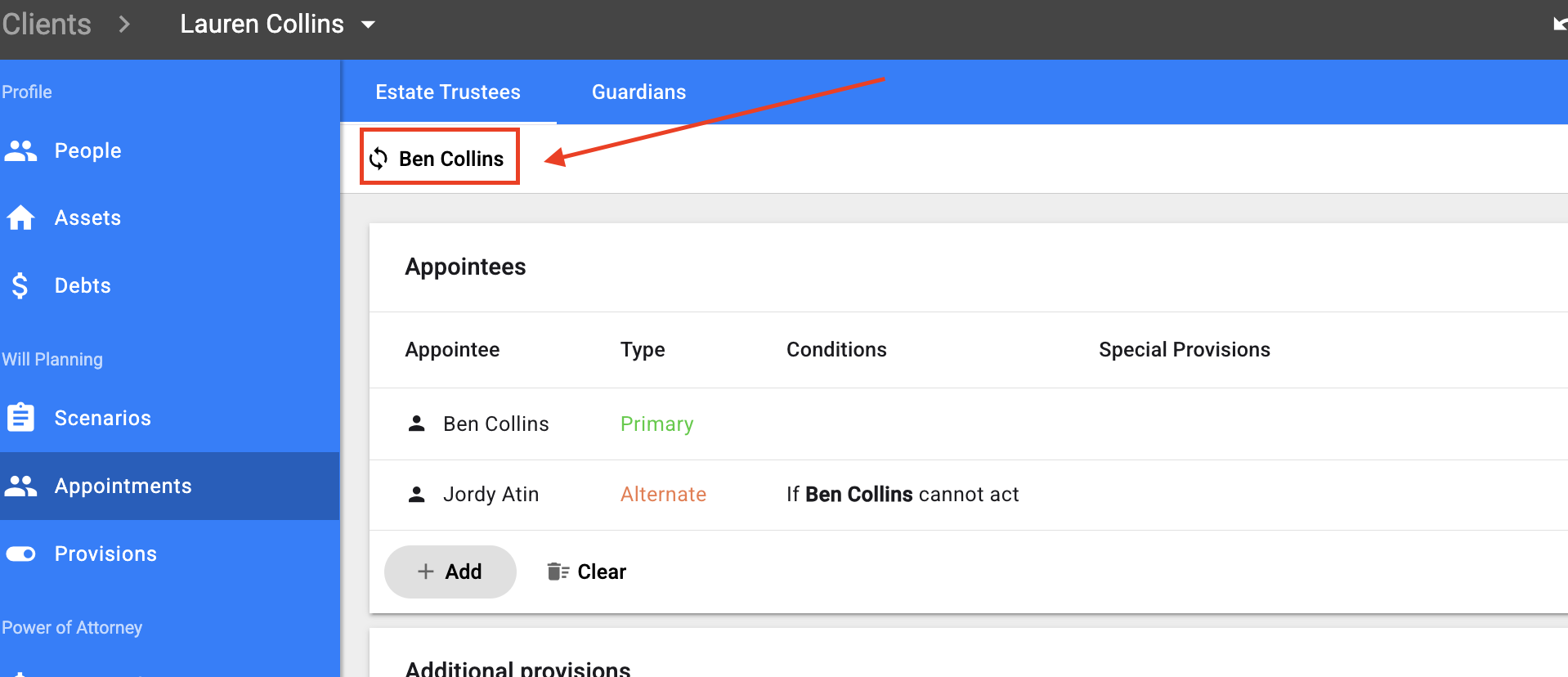Click person icon next to Jordy Atin

click(x=417, y=494)
